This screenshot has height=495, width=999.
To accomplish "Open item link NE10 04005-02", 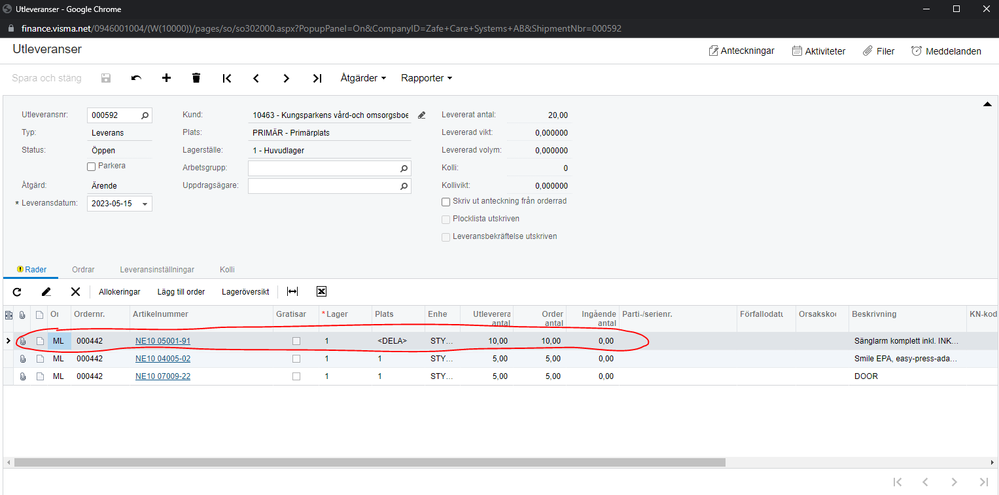I will click(163, 359).
